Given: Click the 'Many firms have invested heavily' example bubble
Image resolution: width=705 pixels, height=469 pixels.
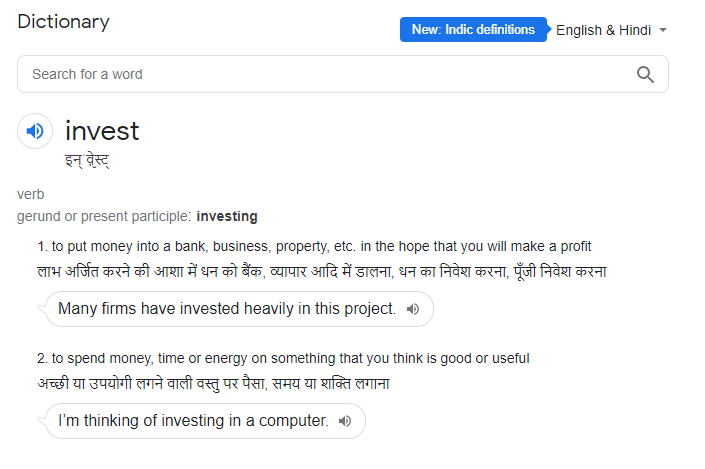Looking at the screenshot, I should coord(239,309).
